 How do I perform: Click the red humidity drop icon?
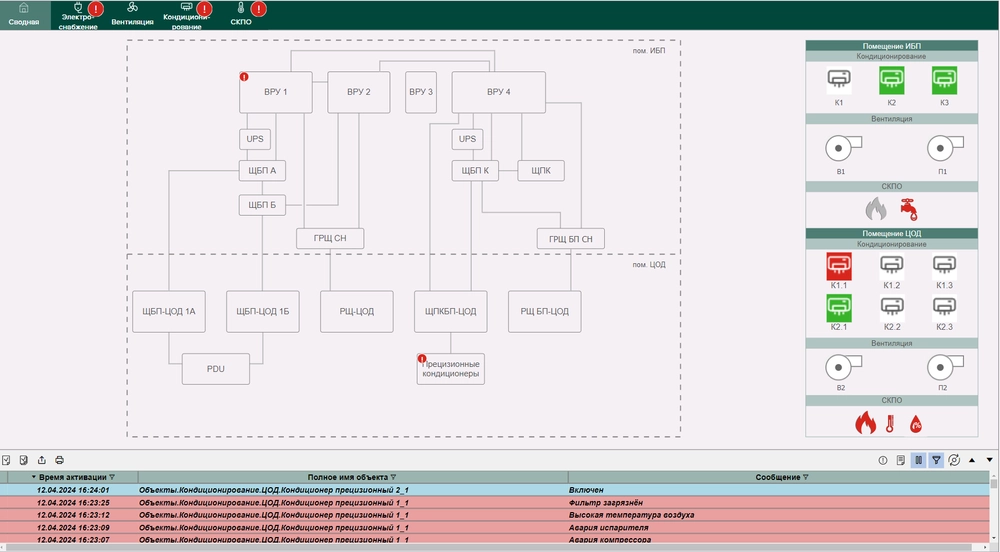(x=915, y=424)
